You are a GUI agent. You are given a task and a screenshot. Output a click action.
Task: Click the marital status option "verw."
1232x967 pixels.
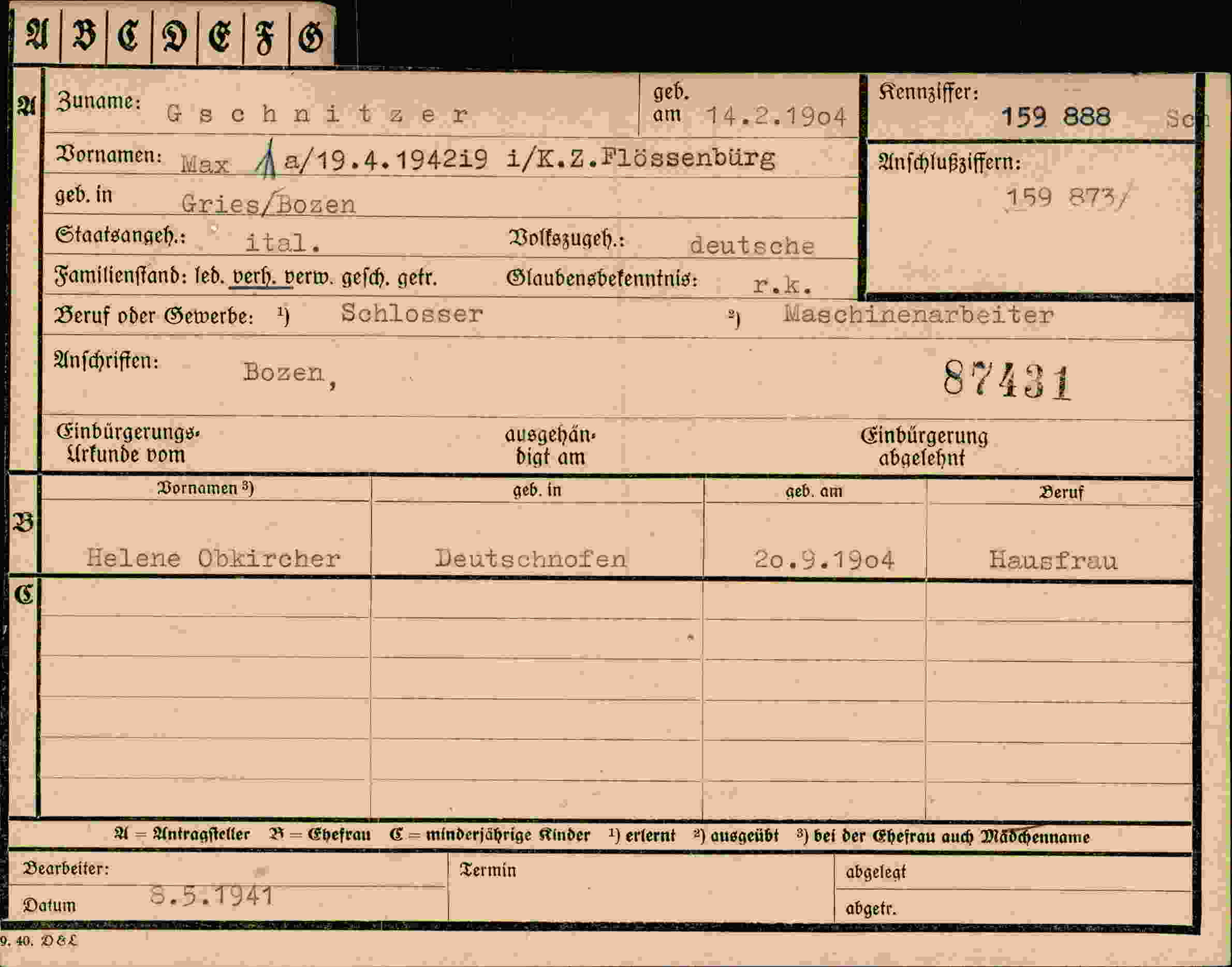[309, 277]
